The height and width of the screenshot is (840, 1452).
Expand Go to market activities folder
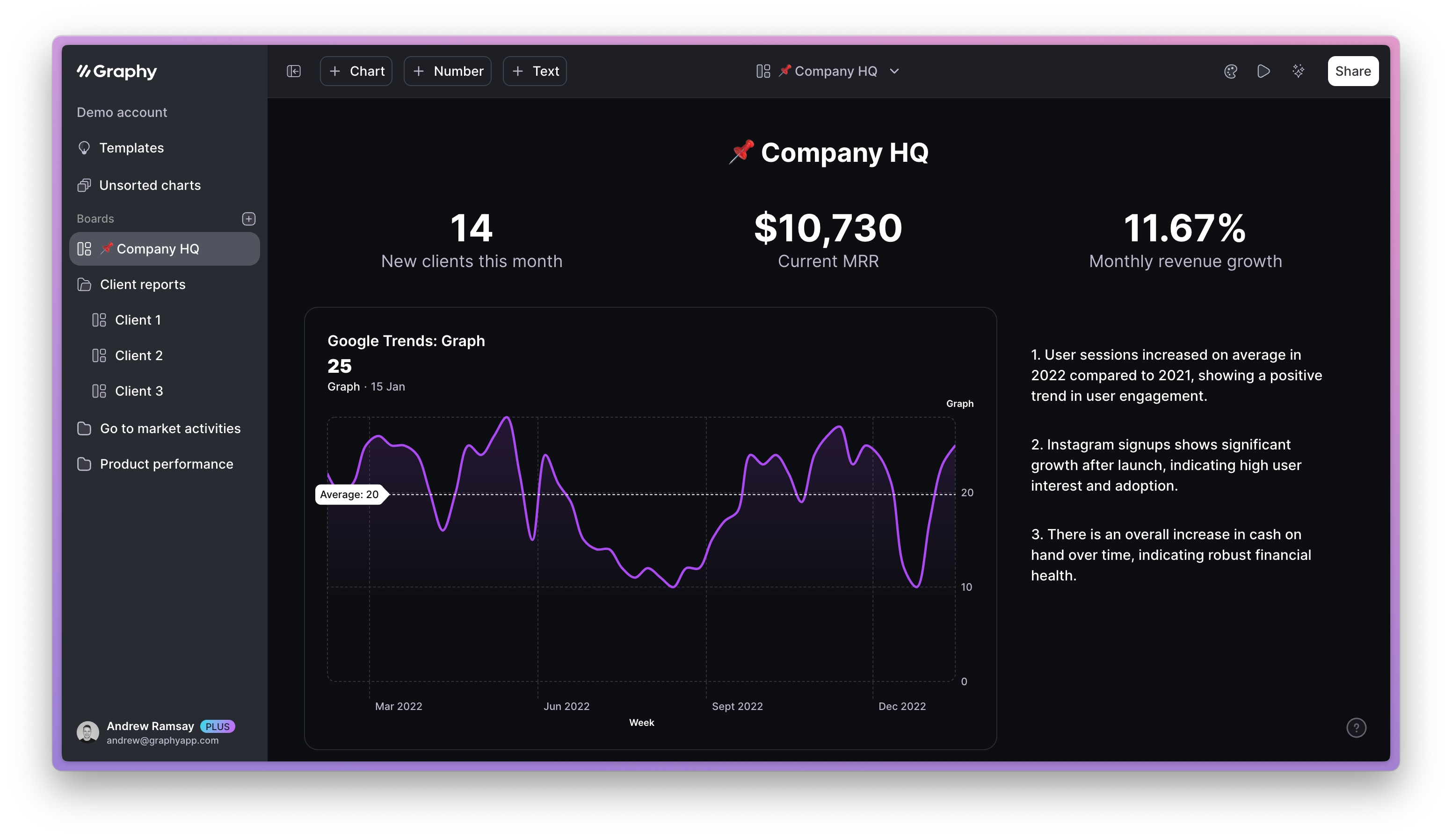click(x=169, y=428)
